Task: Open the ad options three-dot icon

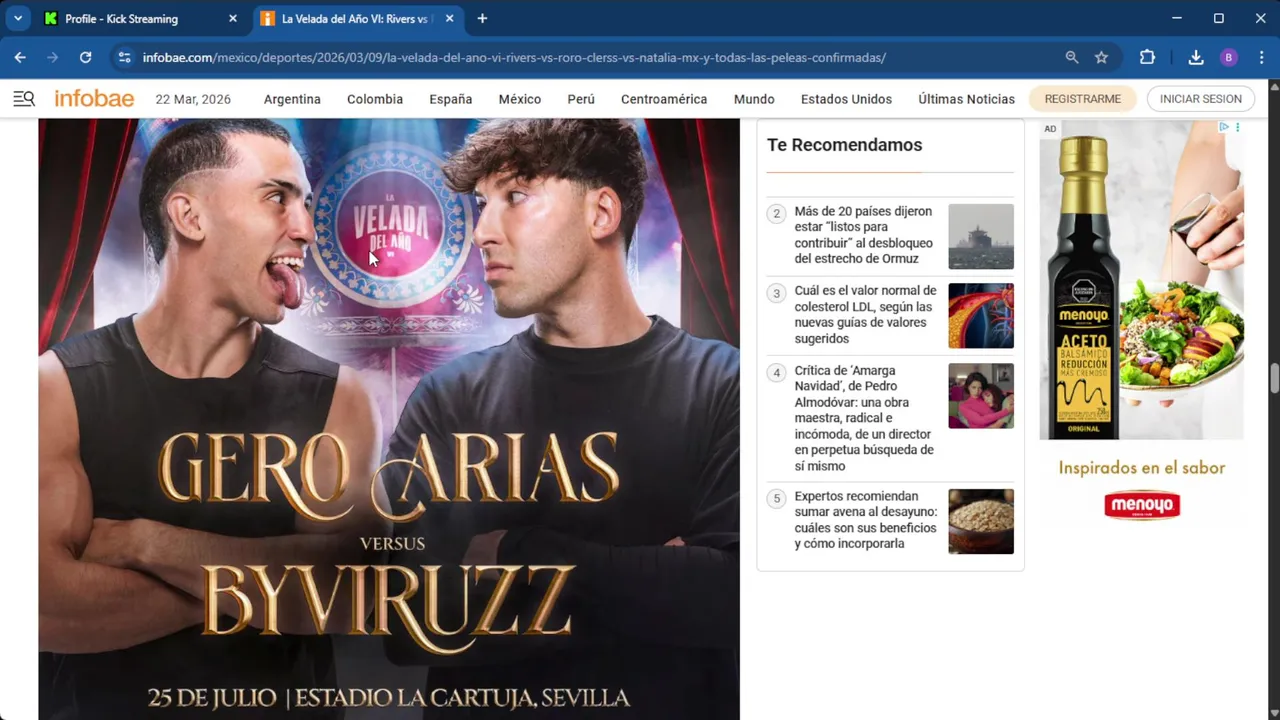Action: (1238, 128)
